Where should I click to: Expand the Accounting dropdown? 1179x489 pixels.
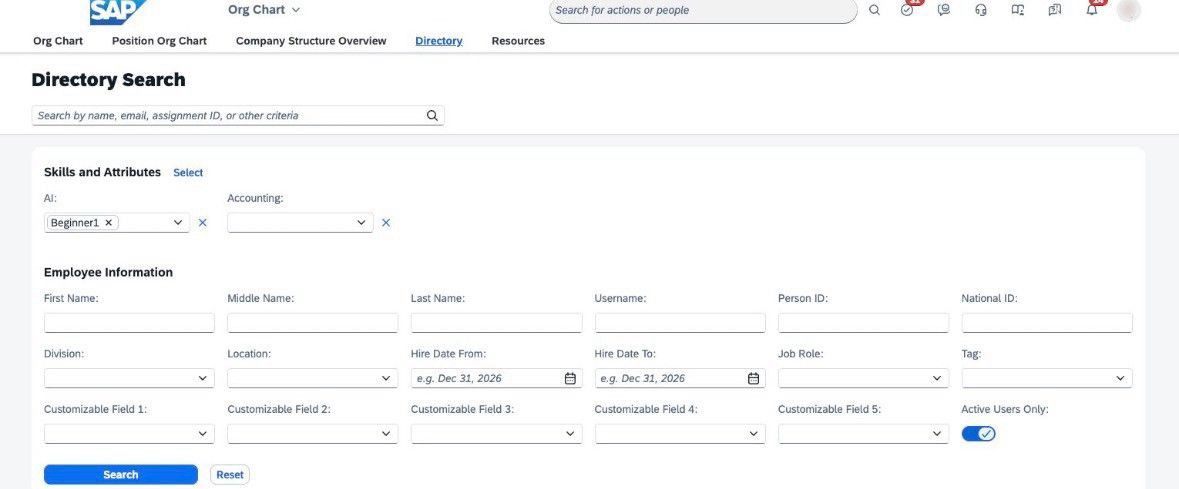click(361, 223)
